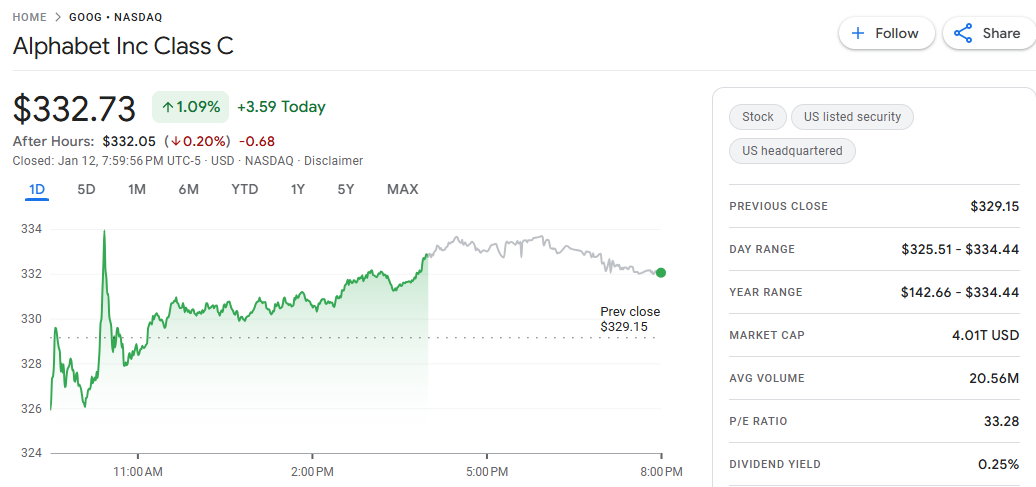This screenshot has width=1036, height=487.
Task: Click the green up-arrow percent badge
Action: [191, 107]
